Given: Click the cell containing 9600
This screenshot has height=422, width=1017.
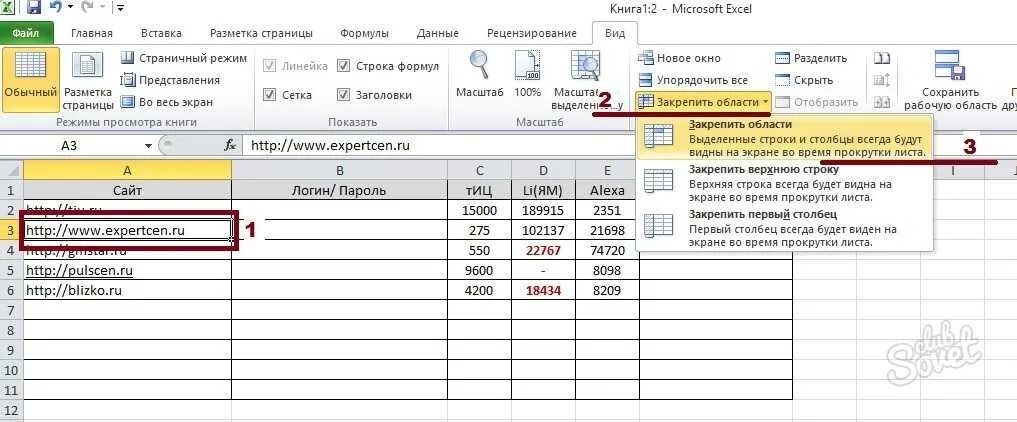Looking at the screenshot, I should pos(479,270).
